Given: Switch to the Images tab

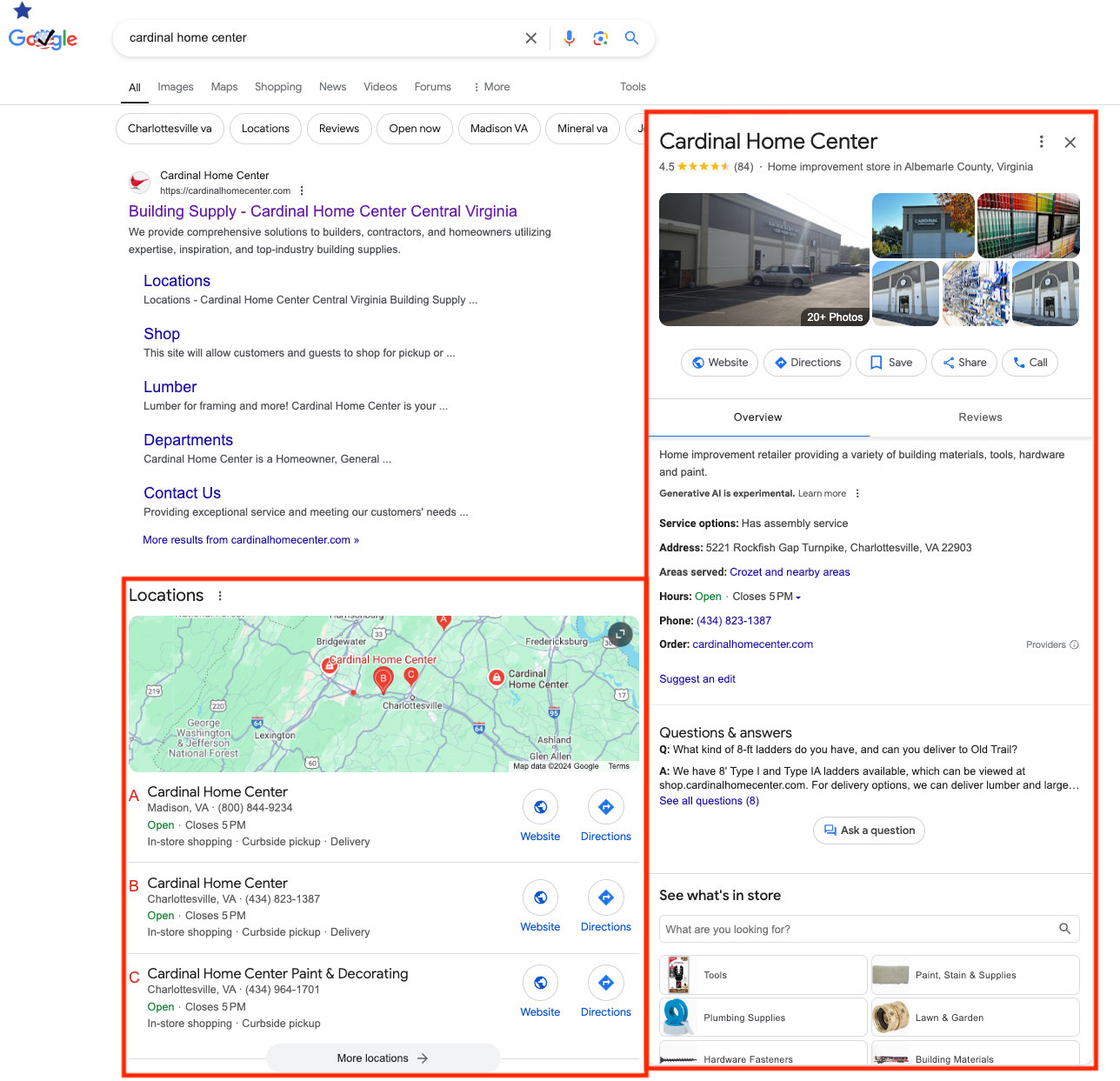Looking at the screenshot, I should [176, 87].
